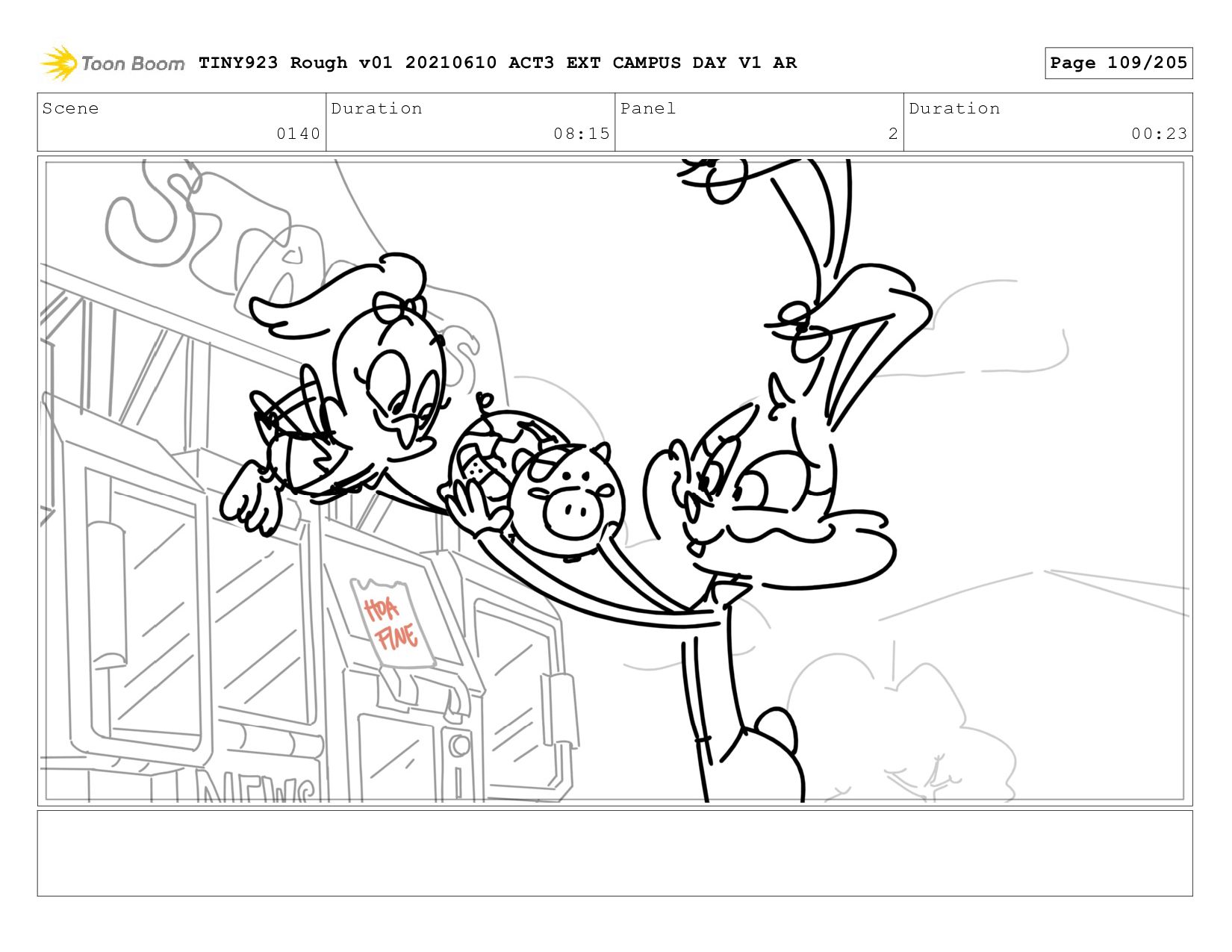The width and height of the screenshot is (1232, 952).
Task: Click the Page 109/205 box
Action: pos(1119,63)
